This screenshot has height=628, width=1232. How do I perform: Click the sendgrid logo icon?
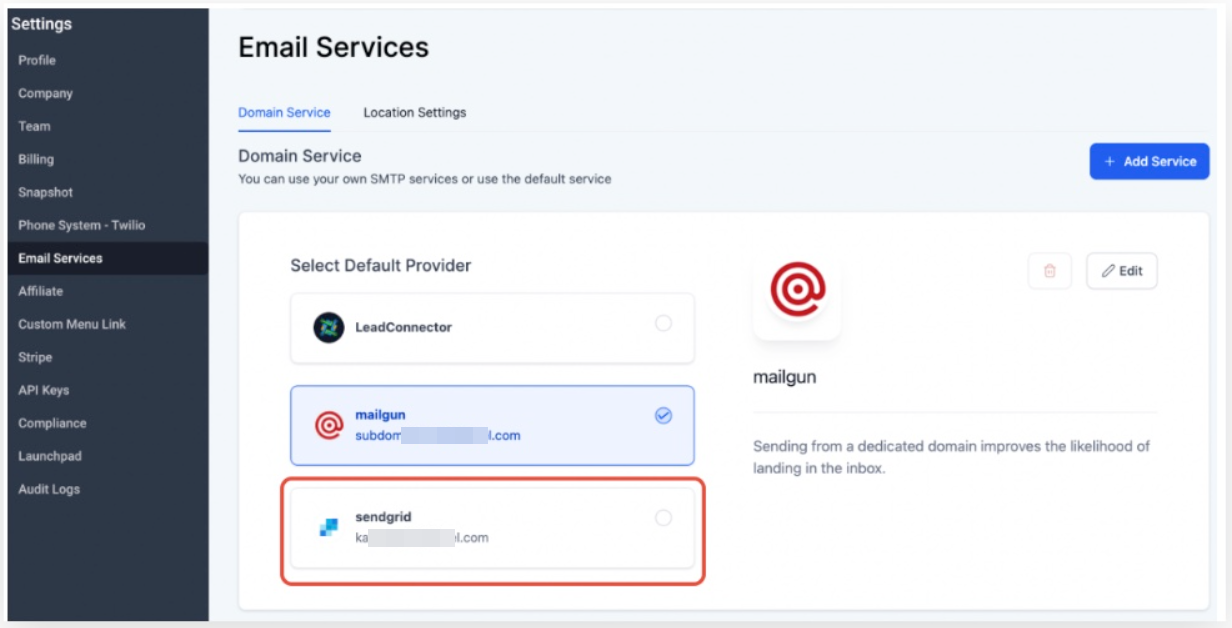(x=329, y=527)
